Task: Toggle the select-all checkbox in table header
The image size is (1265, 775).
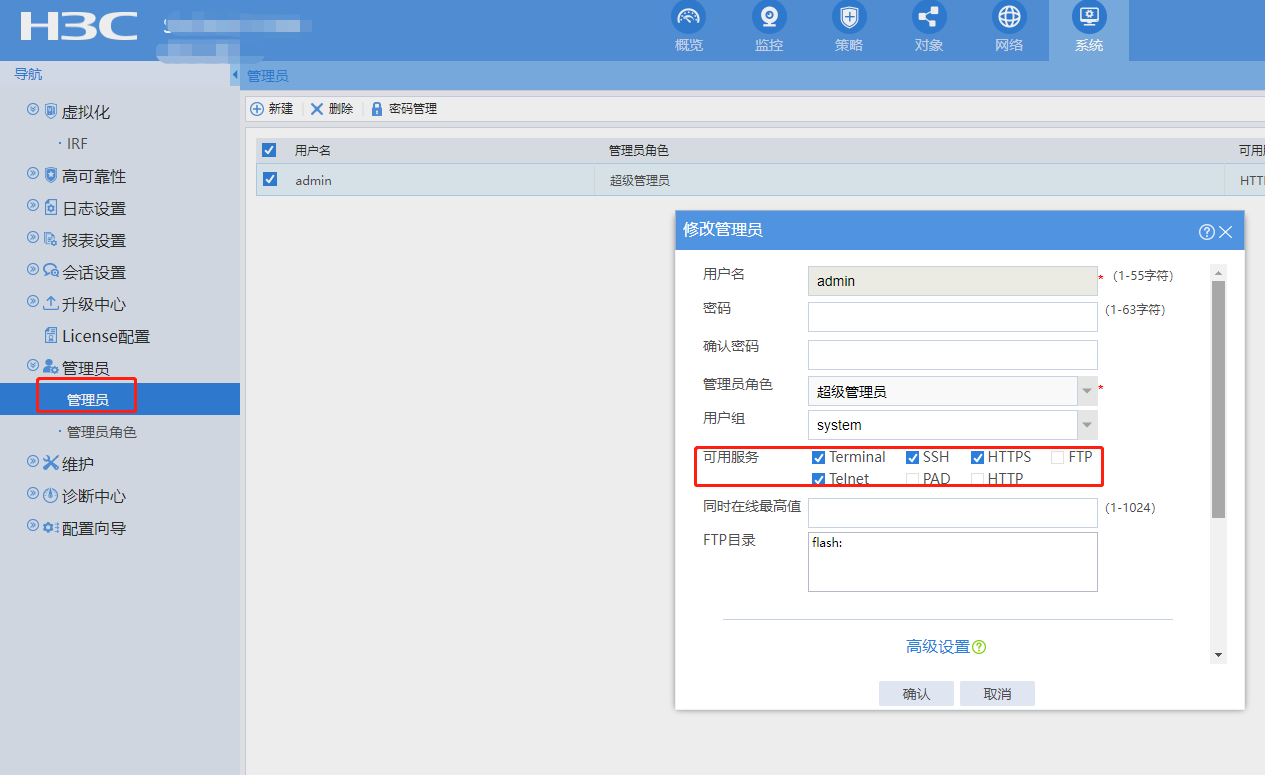Action: tap(269, 150)
